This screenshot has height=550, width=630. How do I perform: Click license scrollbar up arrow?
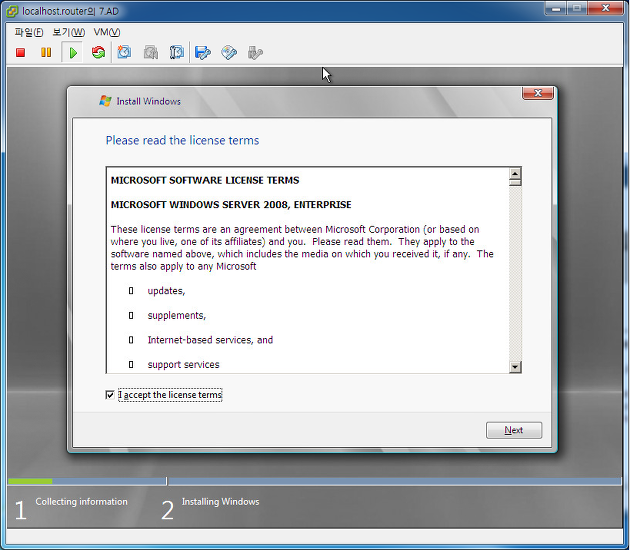[515, 174]
